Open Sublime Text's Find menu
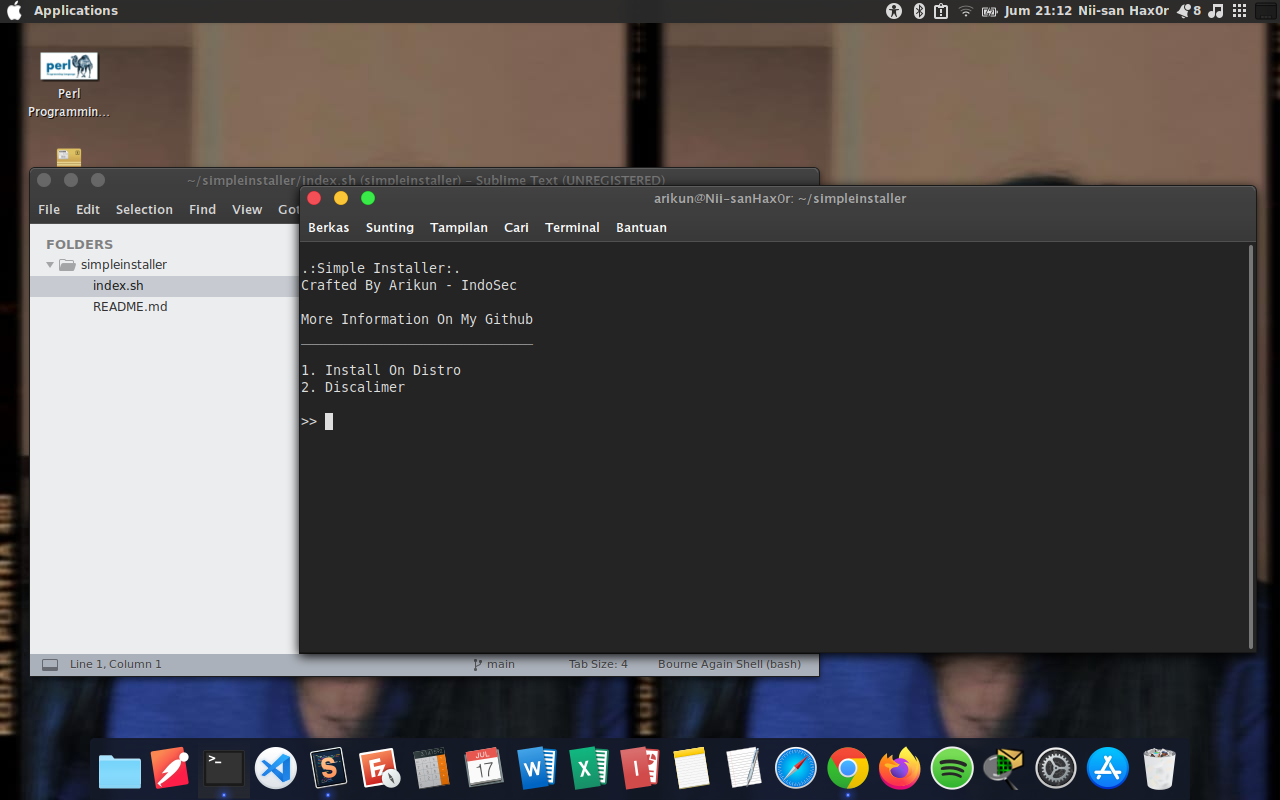Screen dimensions: 1280x800 pyautogui.click(x=202, y=209)
